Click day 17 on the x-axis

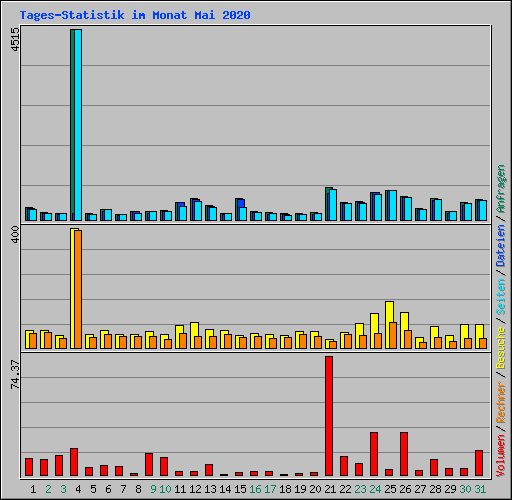[270, 489]
